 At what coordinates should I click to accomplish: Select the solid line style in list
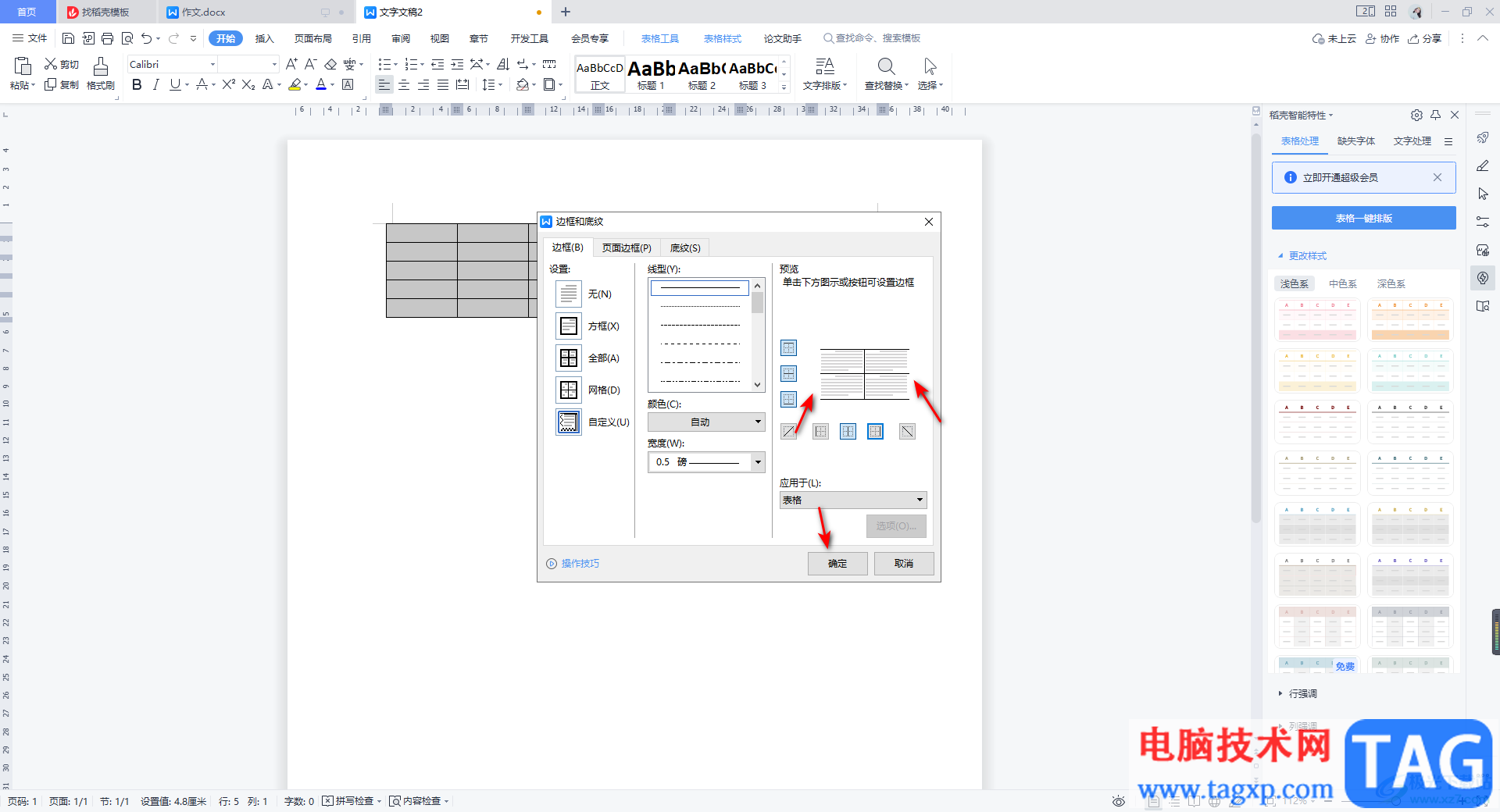(700, 287)
